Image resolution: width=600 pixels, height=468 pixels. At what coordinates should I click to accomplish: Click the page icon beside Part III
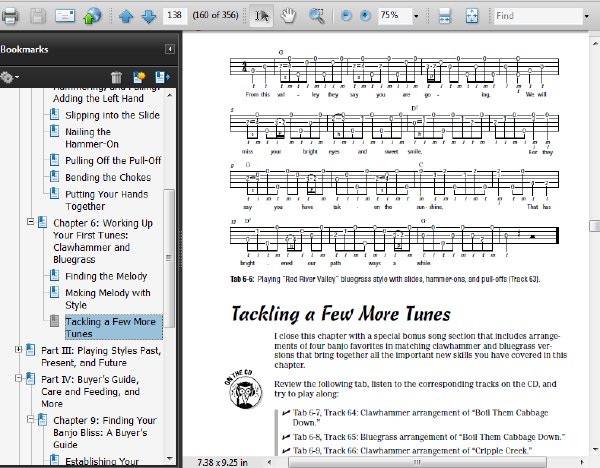(x=31, y=349)
